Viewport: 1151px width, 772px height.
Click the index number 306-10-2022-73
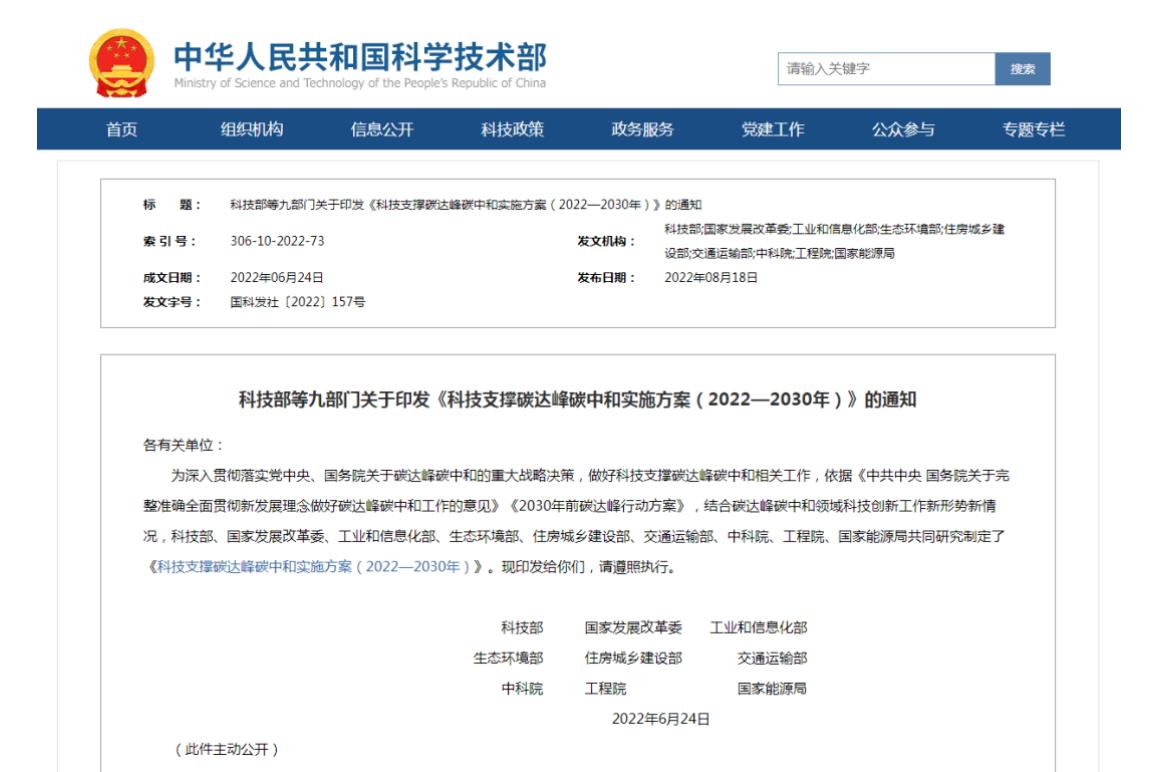pyautogui.click(x=277, y=241)
